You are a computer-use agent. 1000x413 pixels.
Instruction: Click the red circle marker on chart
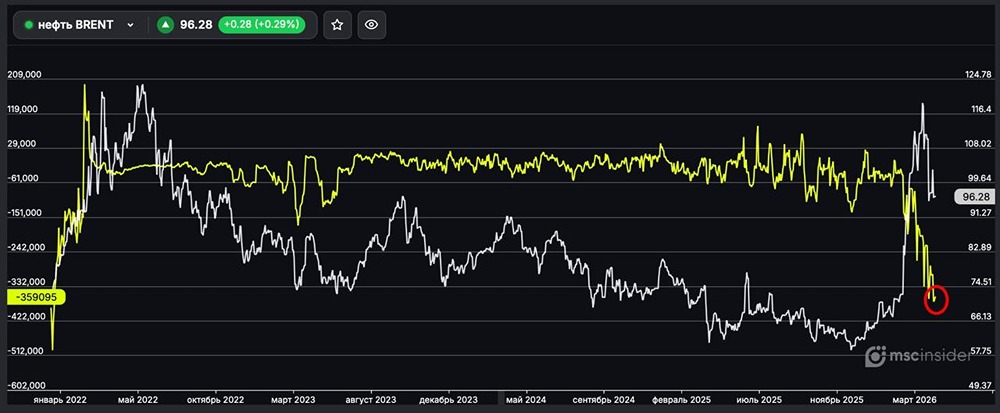935,299
